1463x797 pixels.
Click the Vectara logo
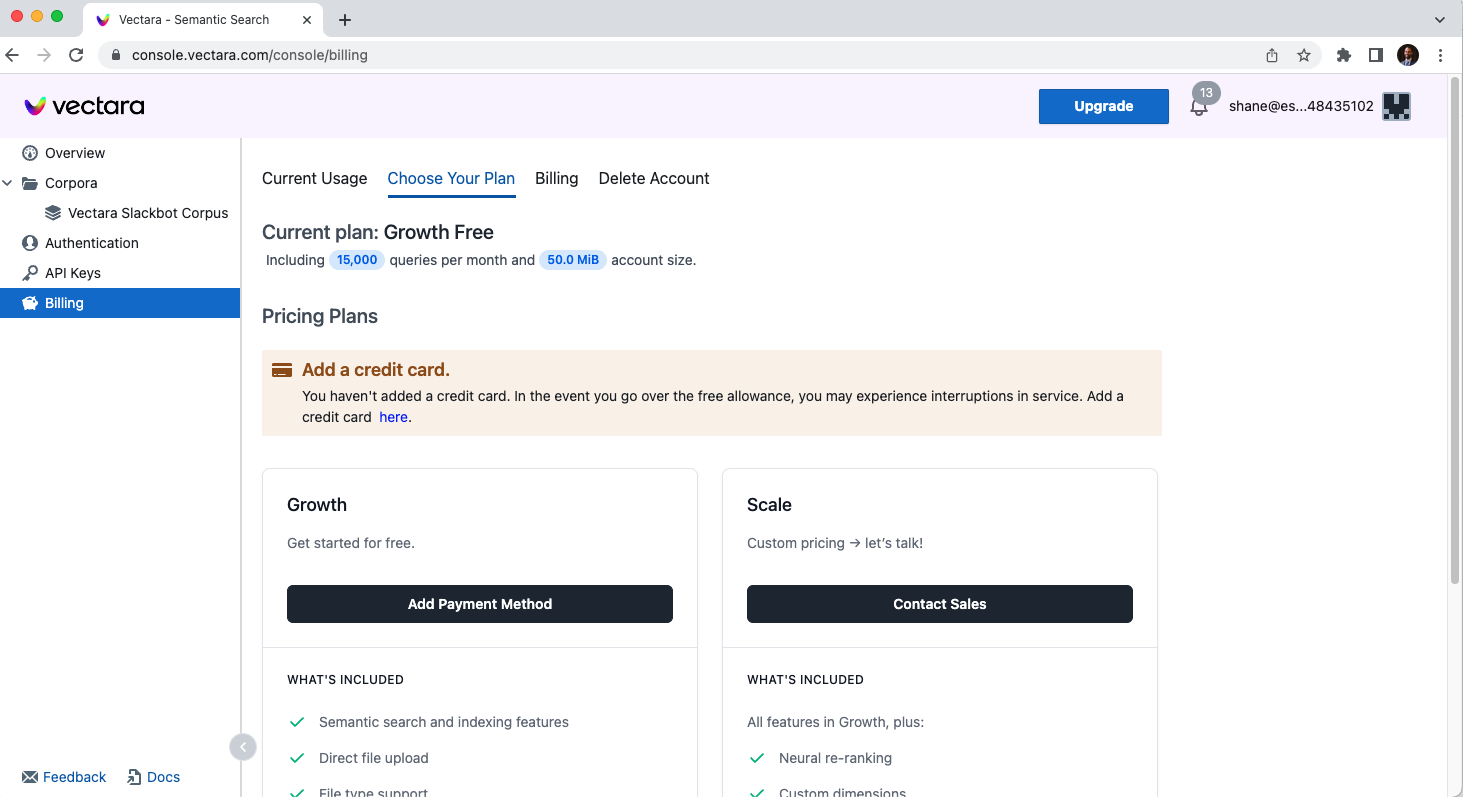click(83, 105)
